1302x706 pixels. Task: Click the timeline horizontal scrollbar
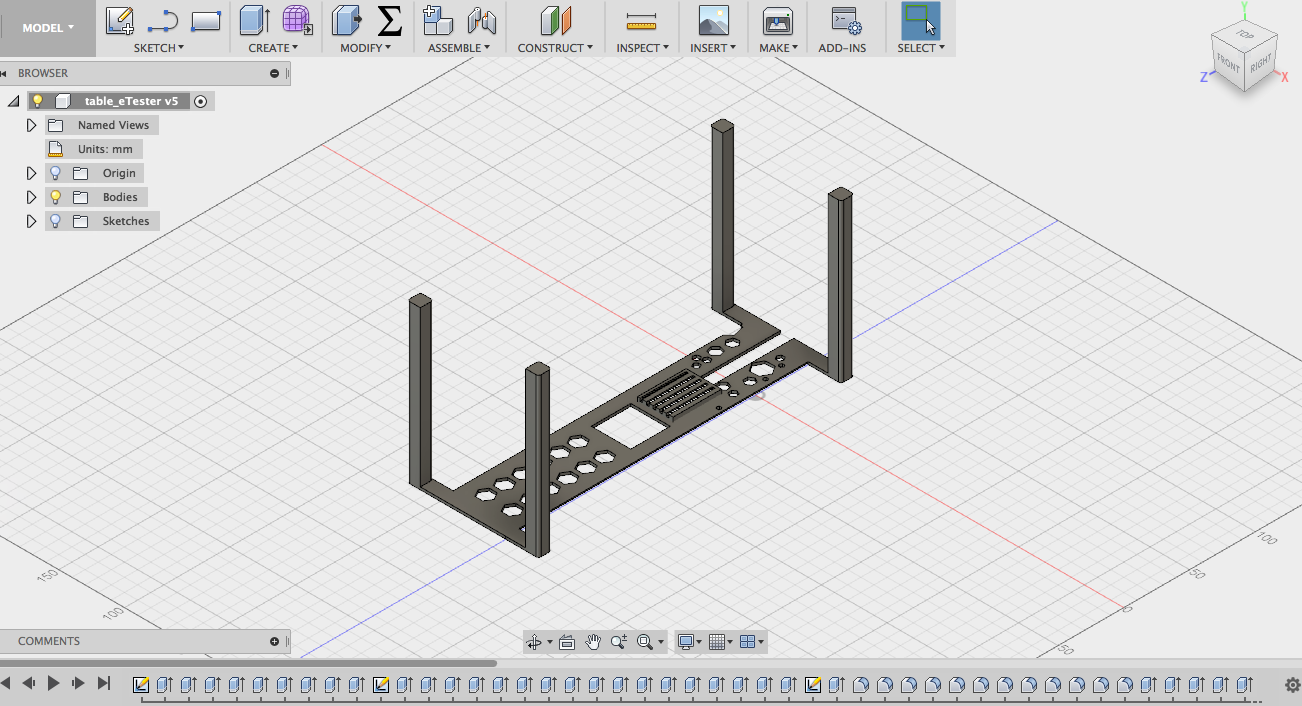pyautogui.click(x=248, y=662)
